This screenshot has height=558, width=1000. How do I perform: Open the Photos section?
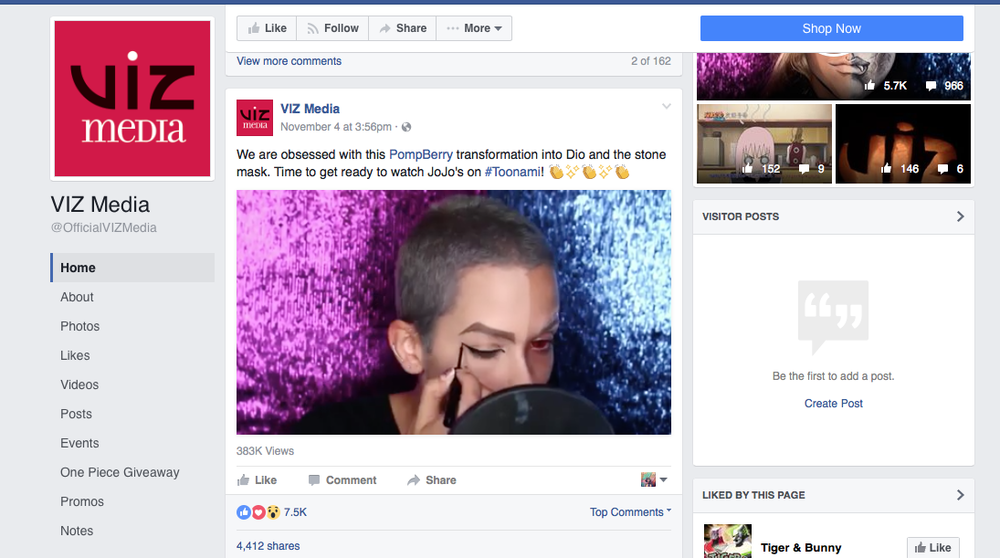[80, 327]
